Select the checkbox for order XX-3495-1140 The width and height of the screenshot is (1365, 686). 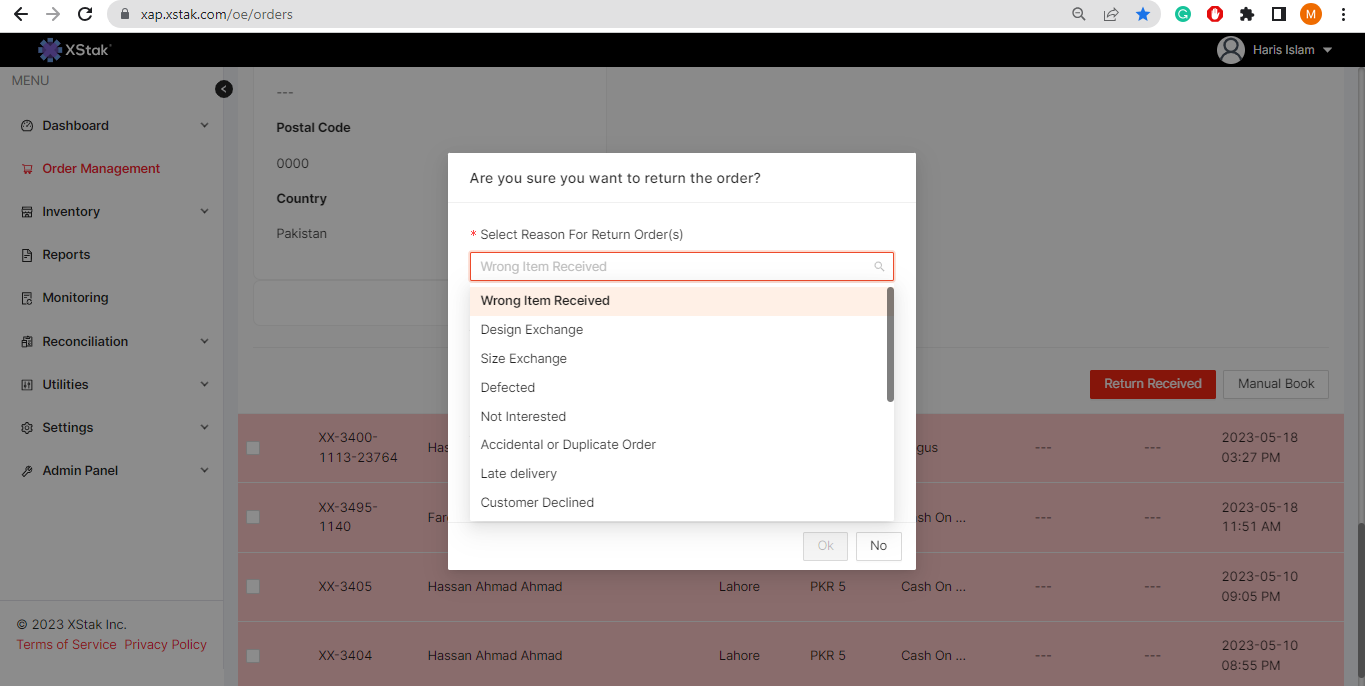(253, 517)
